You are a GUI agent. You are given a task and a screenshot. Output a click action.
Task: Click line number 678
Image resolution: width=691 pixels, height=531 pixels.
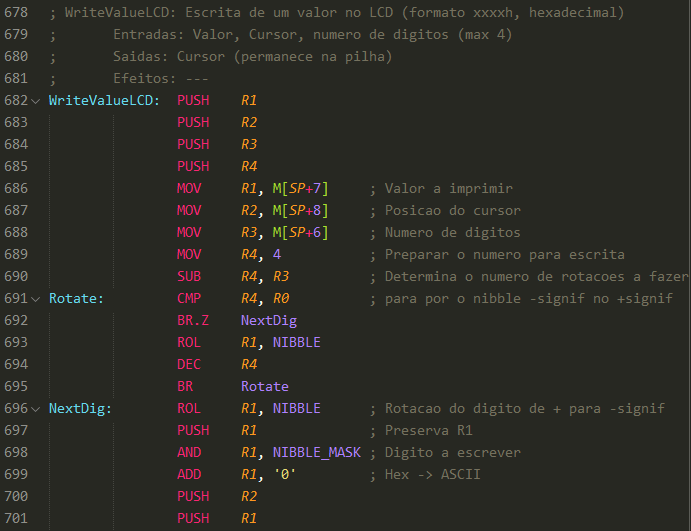[x=16, y=12]
